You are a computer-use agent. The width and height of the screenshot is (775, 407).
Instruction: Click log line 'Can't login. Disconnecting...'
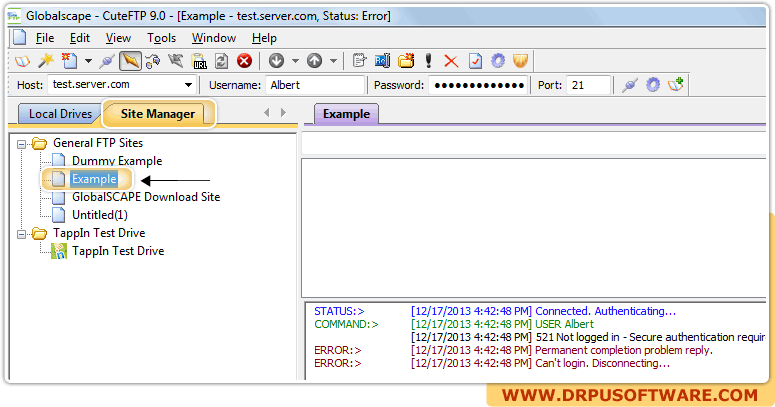(603, 363)
